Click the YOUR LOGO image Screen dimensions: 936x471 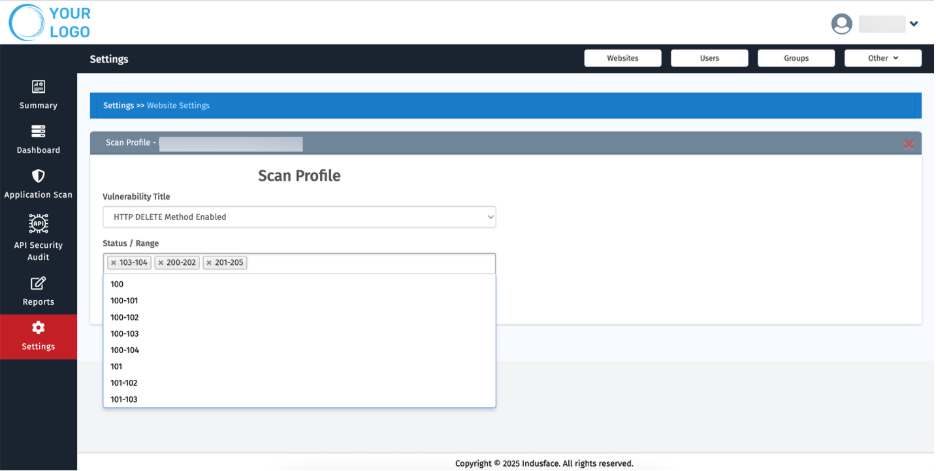50,22
